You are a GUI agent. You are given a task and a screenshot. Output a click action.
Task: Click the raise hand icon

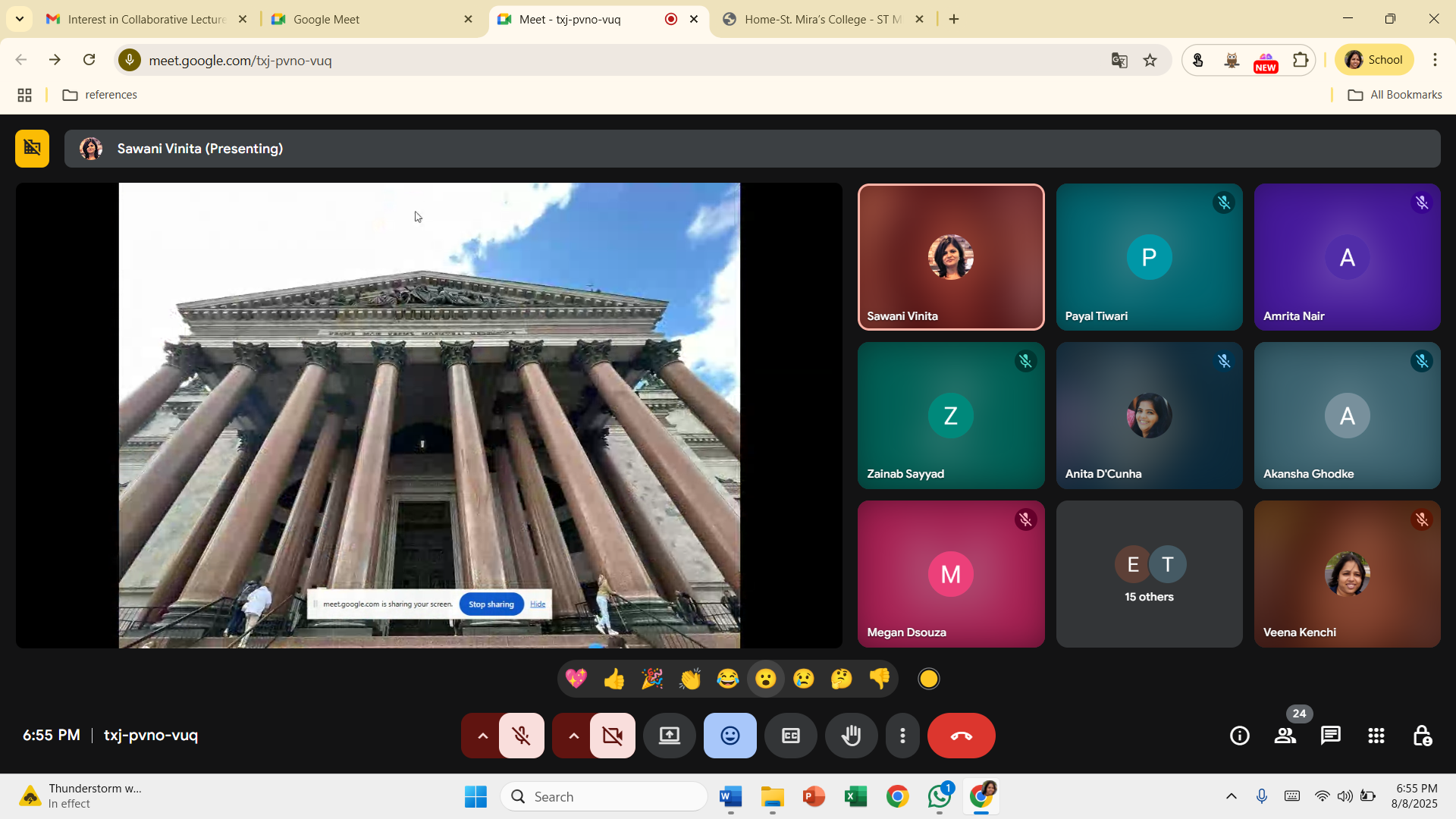tap(851, 736)
